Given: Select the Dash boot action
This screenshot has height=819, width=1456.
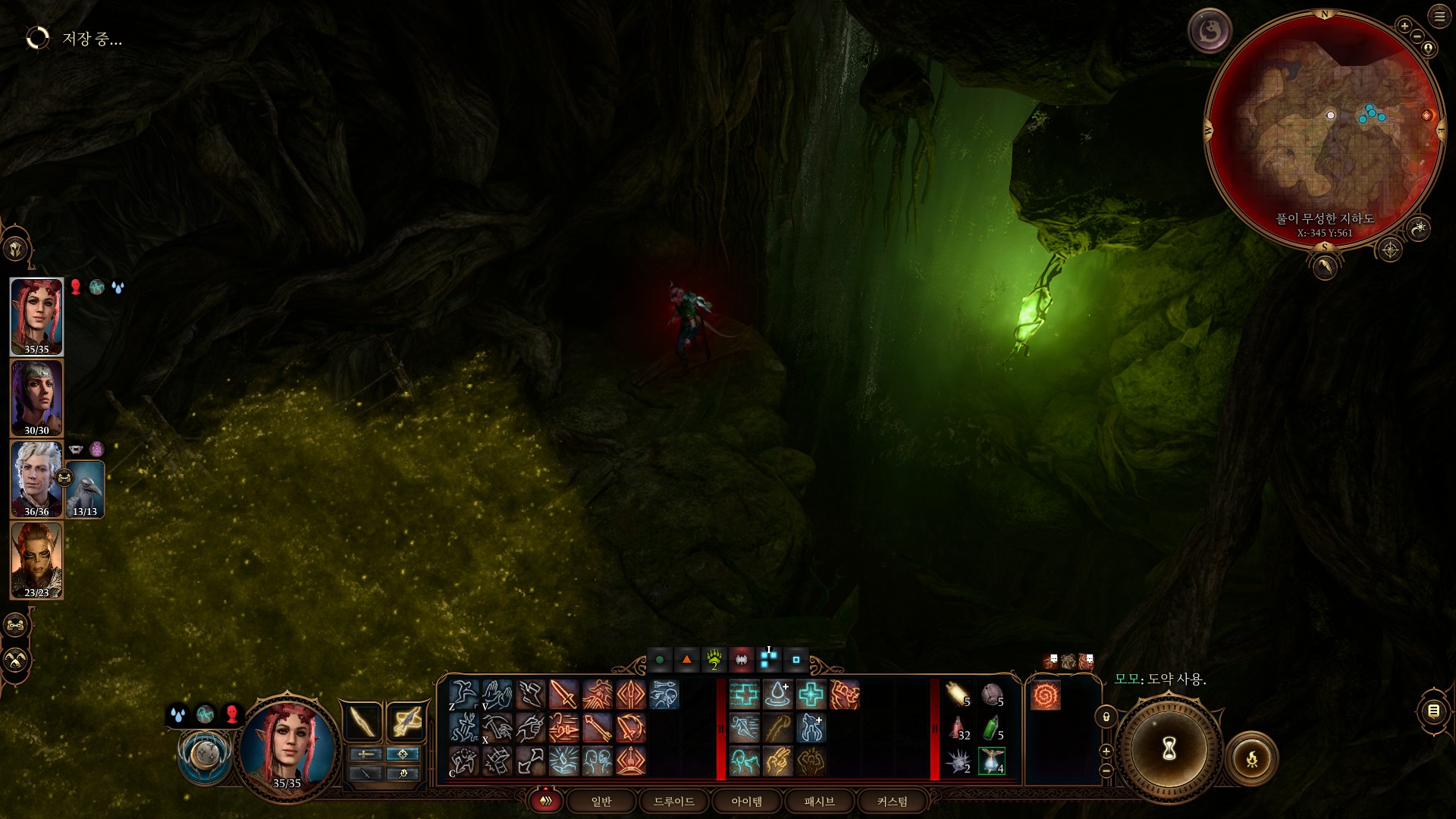Looking at the screenshot, I should (530, 695).
